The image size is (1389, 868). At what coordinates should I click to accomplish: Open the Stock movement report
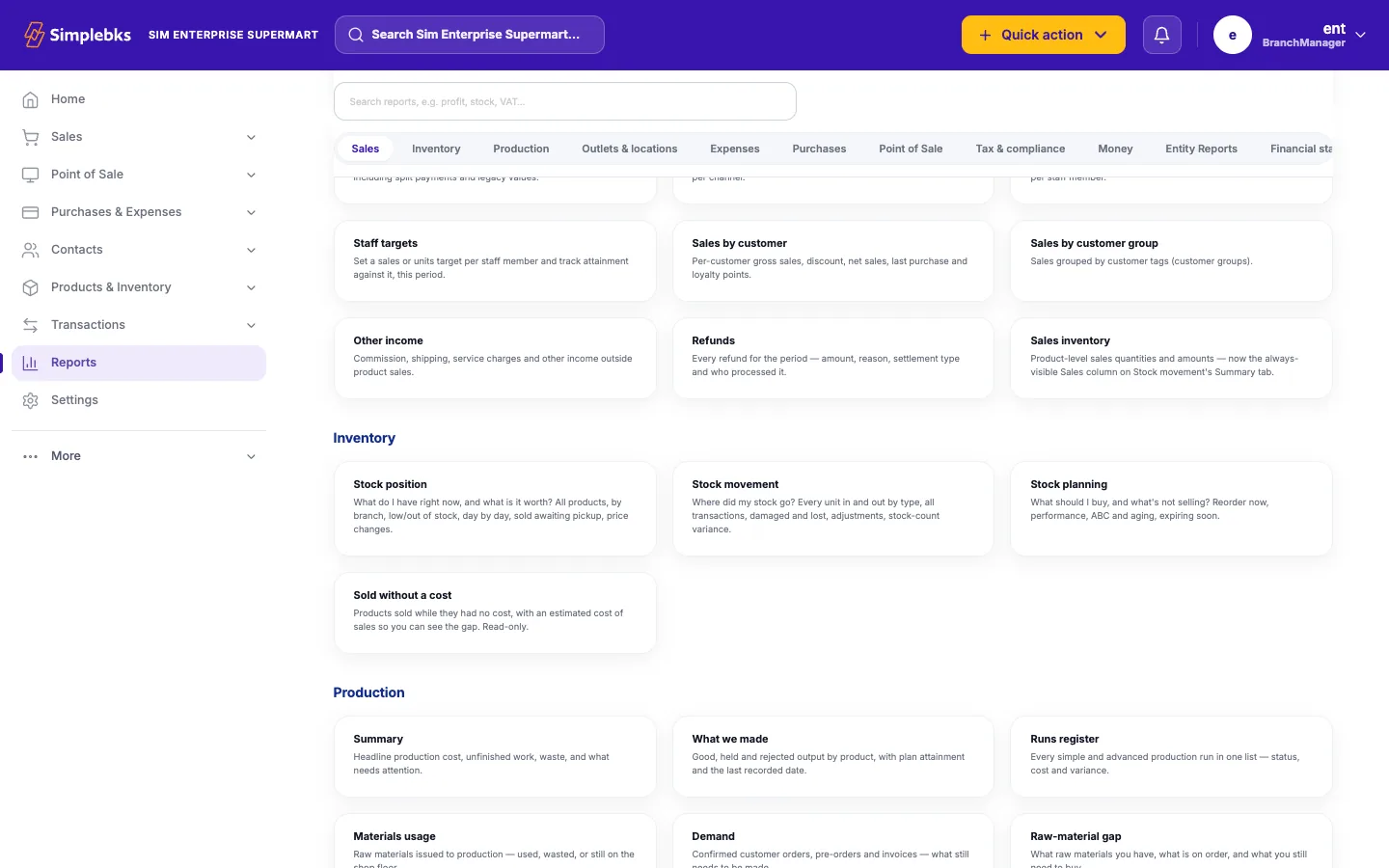833,508
